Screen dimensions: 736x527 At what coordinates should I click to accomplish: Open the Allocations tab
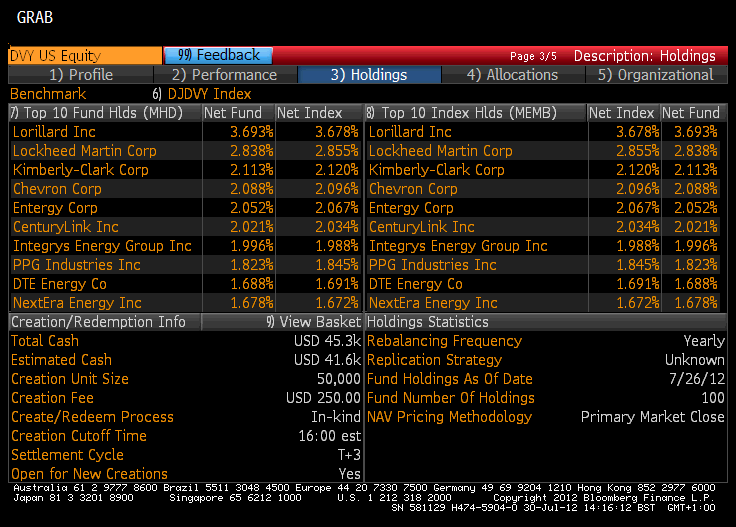[513, 75]
